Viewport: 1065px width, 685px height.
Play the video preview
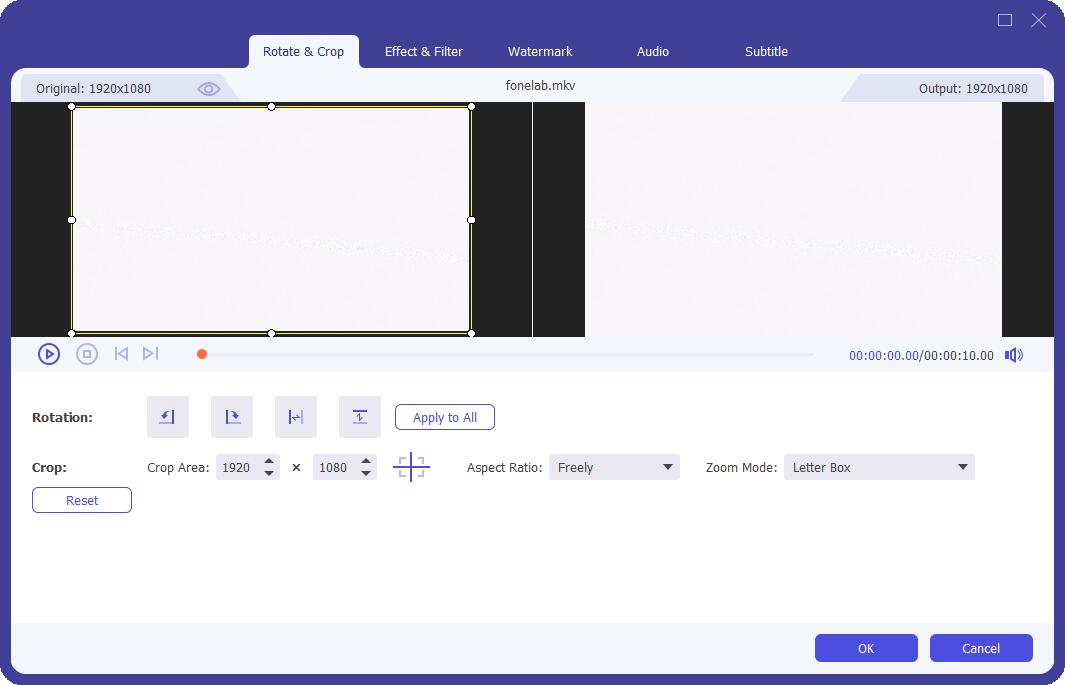click(49, 354)
